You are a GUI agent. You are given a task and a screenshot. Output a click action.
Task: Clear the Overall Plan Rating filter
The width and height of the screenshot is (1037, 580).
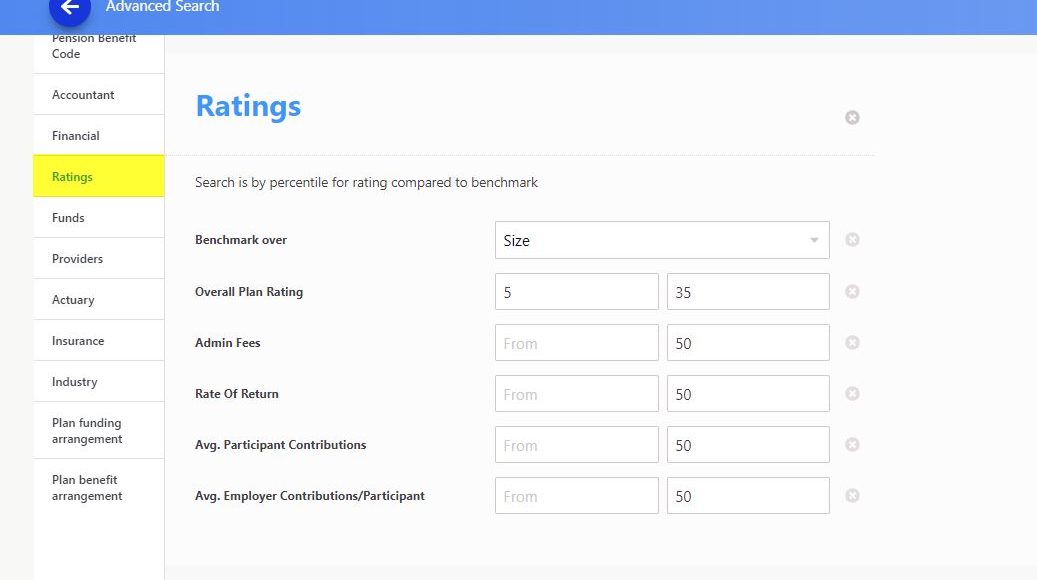pyautogui.click(x=852, y=291)
